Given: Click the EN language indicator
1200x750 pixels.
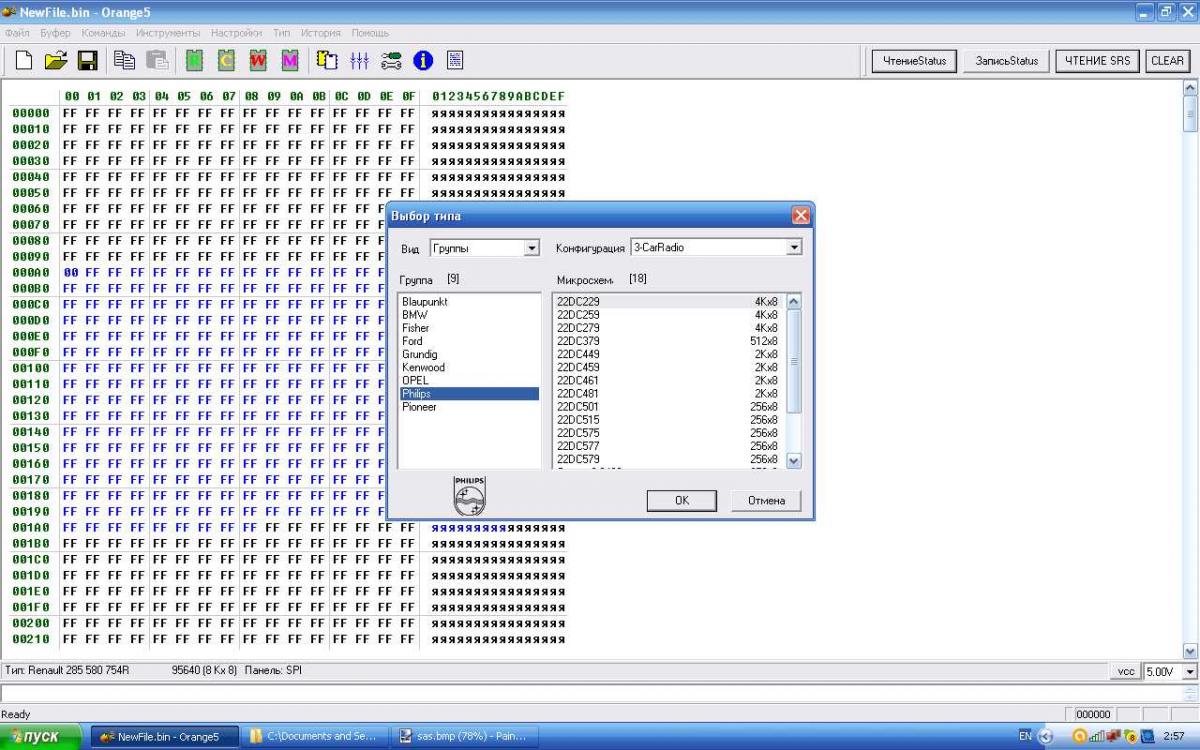Looking at the screenshot, I should 1025,736.
